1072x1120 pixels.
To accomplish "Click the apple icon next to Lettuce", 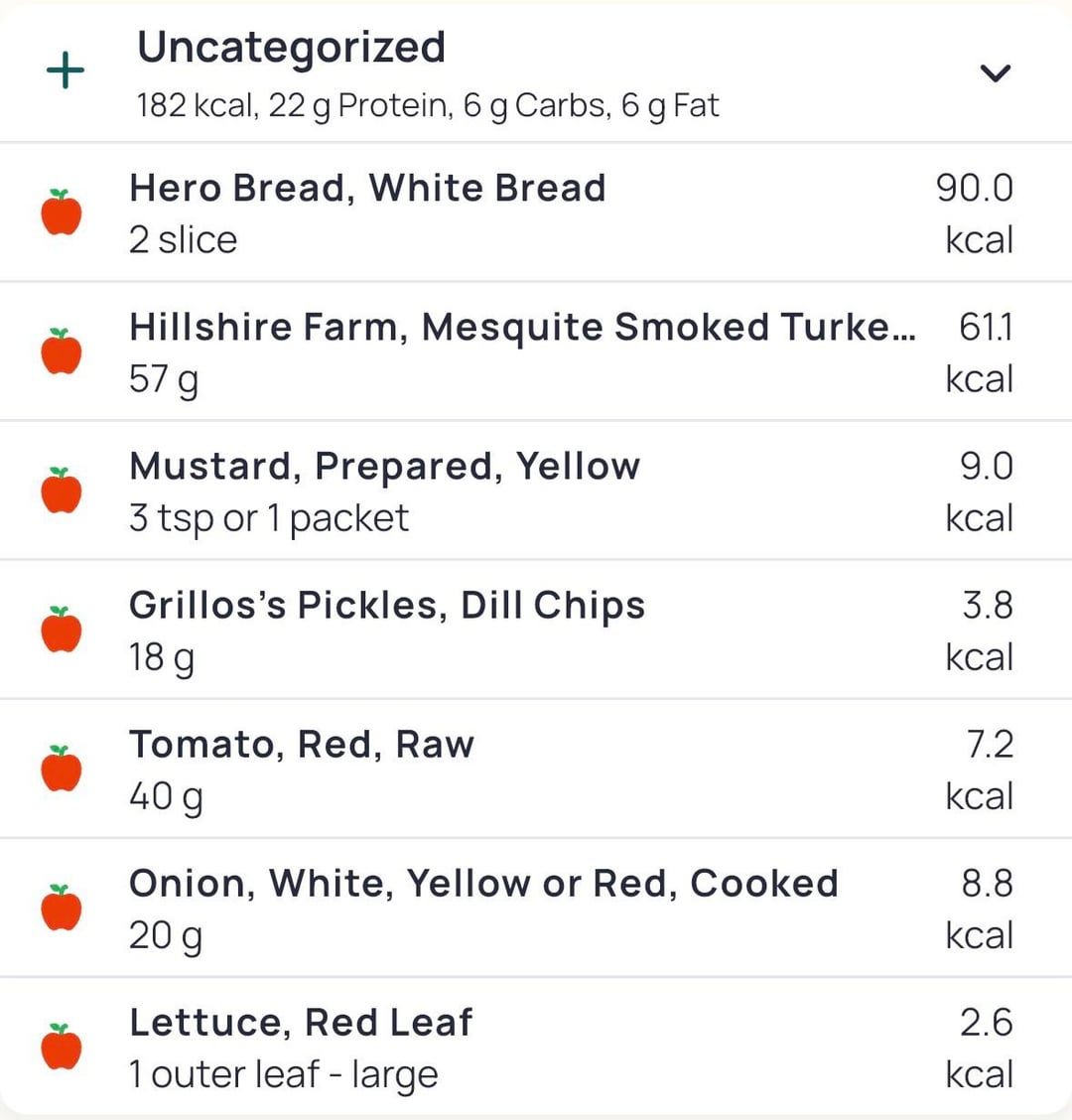I will (62, 1047).
